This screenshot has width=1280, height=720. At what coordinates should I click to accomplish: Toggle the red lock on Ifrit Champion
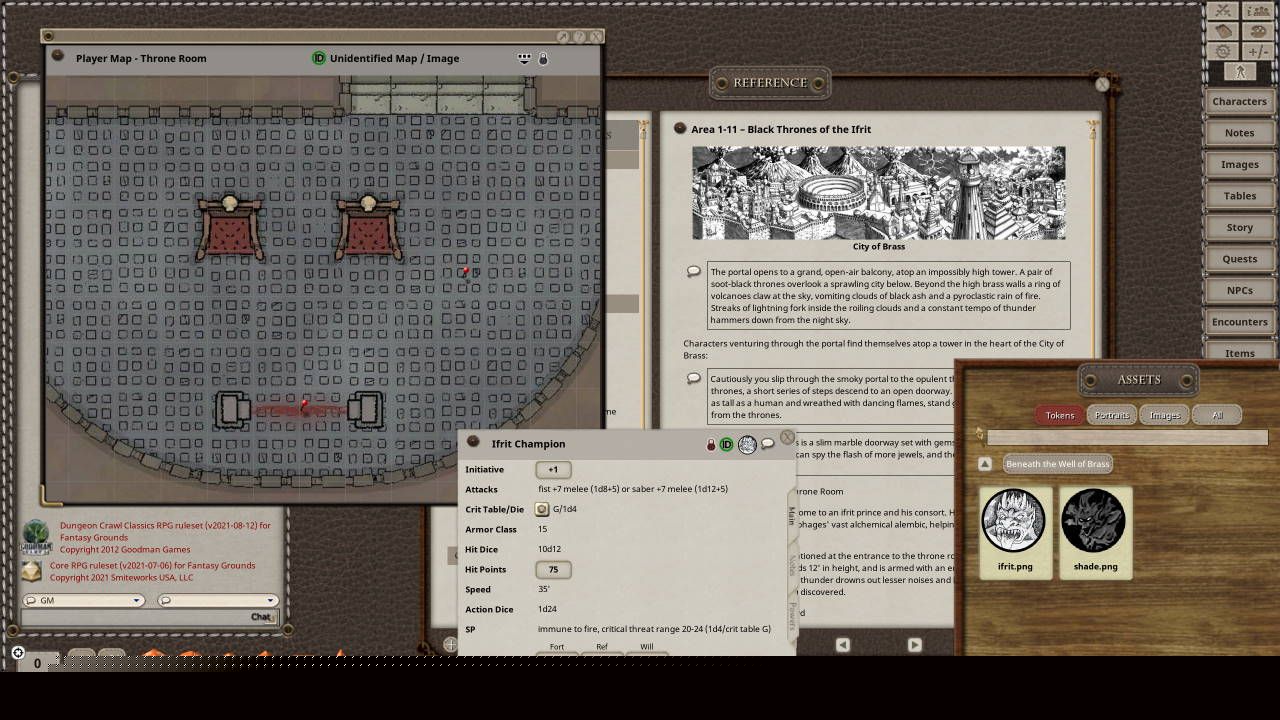(711, 445)
